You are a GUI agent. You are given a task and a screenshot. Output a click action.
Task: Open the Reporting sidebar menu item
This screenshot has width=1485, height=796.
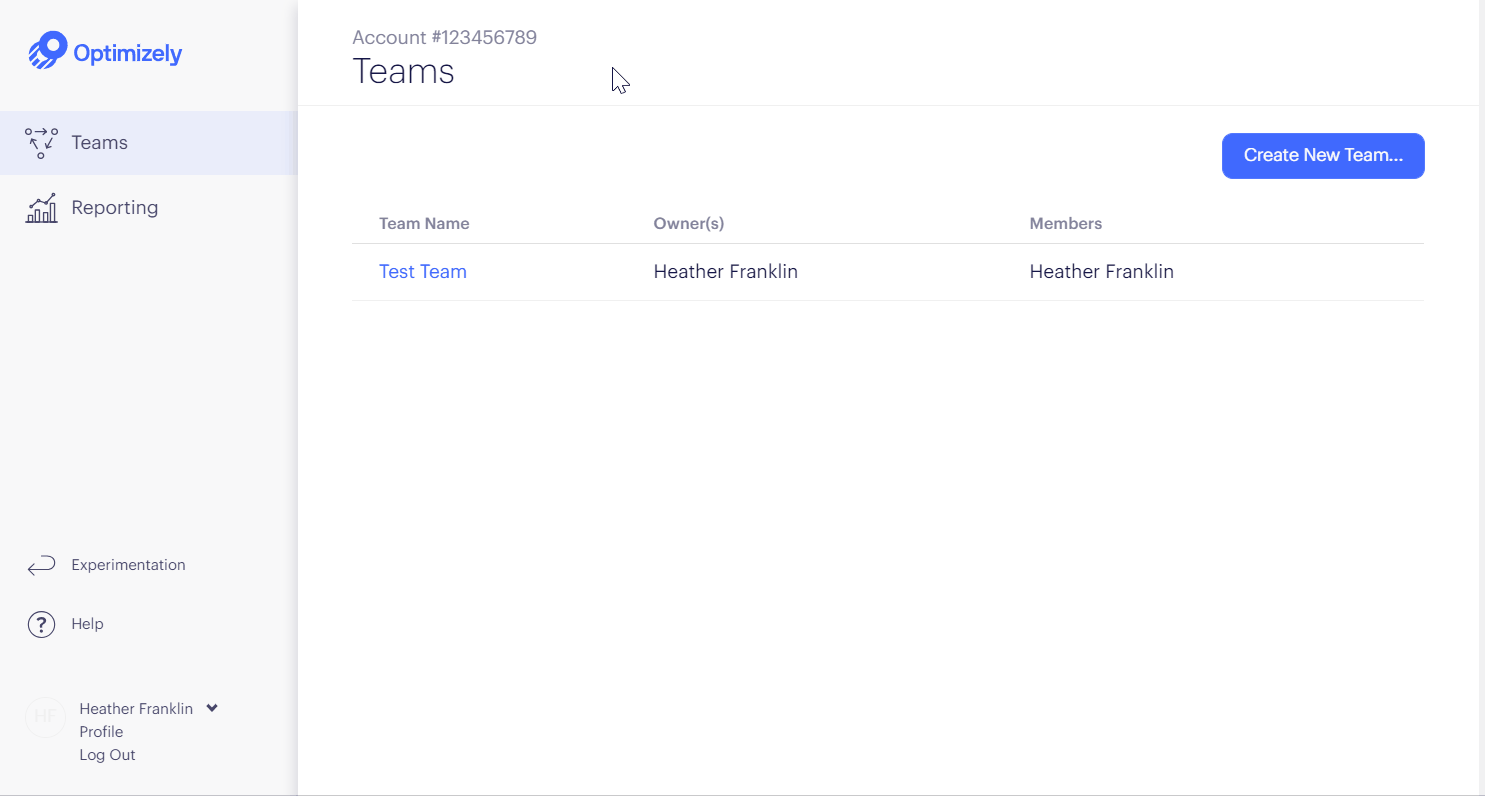pyautogui.click(x=149, y=208)
